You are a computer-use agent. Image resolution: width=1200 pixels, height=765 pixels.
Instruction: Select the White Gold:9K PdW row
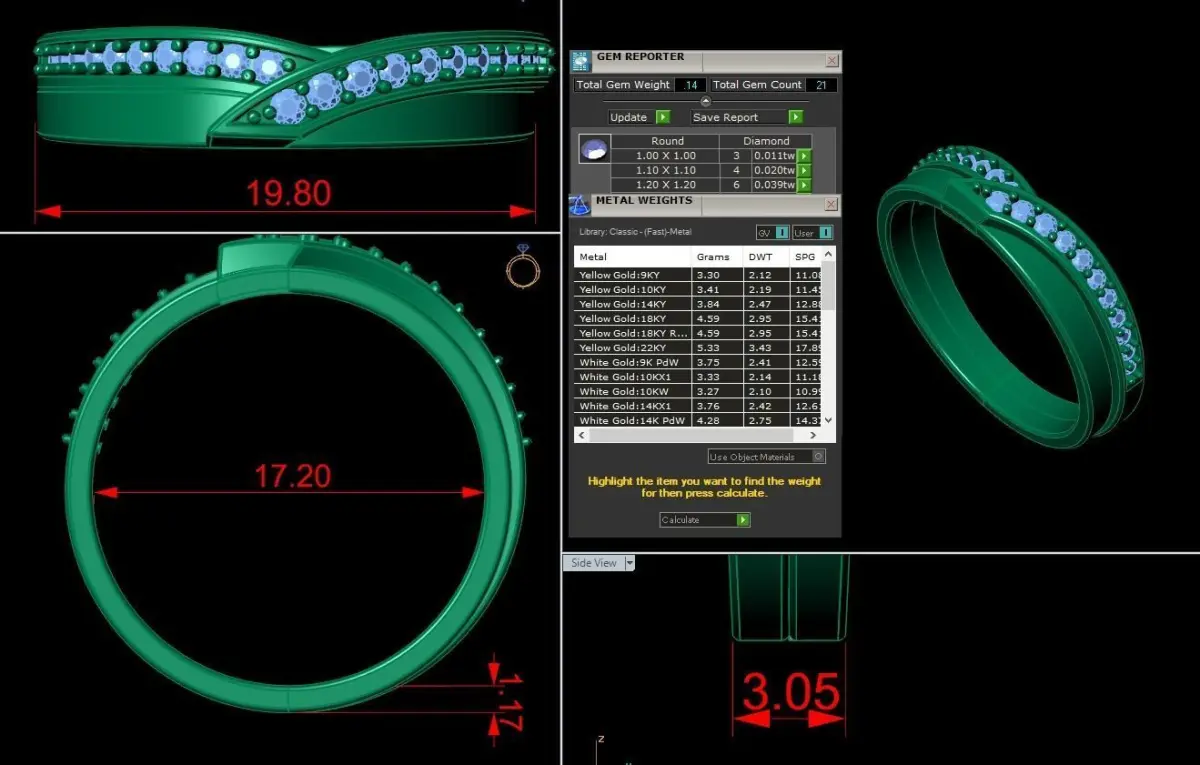[x=698, y=363]
